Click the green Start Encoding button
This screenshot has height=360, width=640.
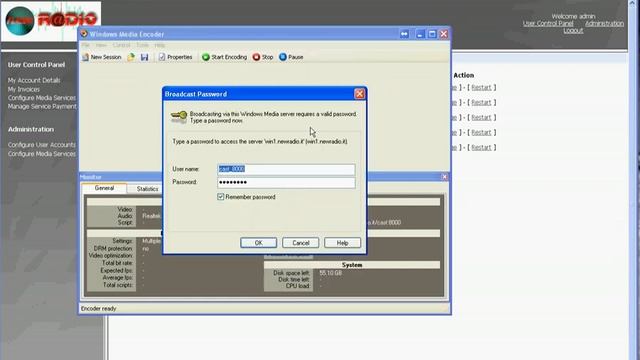pyautogui.click(x=224, y=57)
